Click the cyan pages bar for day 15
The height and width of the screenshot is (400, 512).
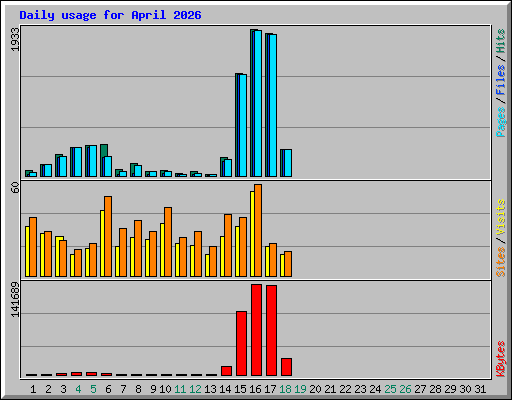(243, 125)
